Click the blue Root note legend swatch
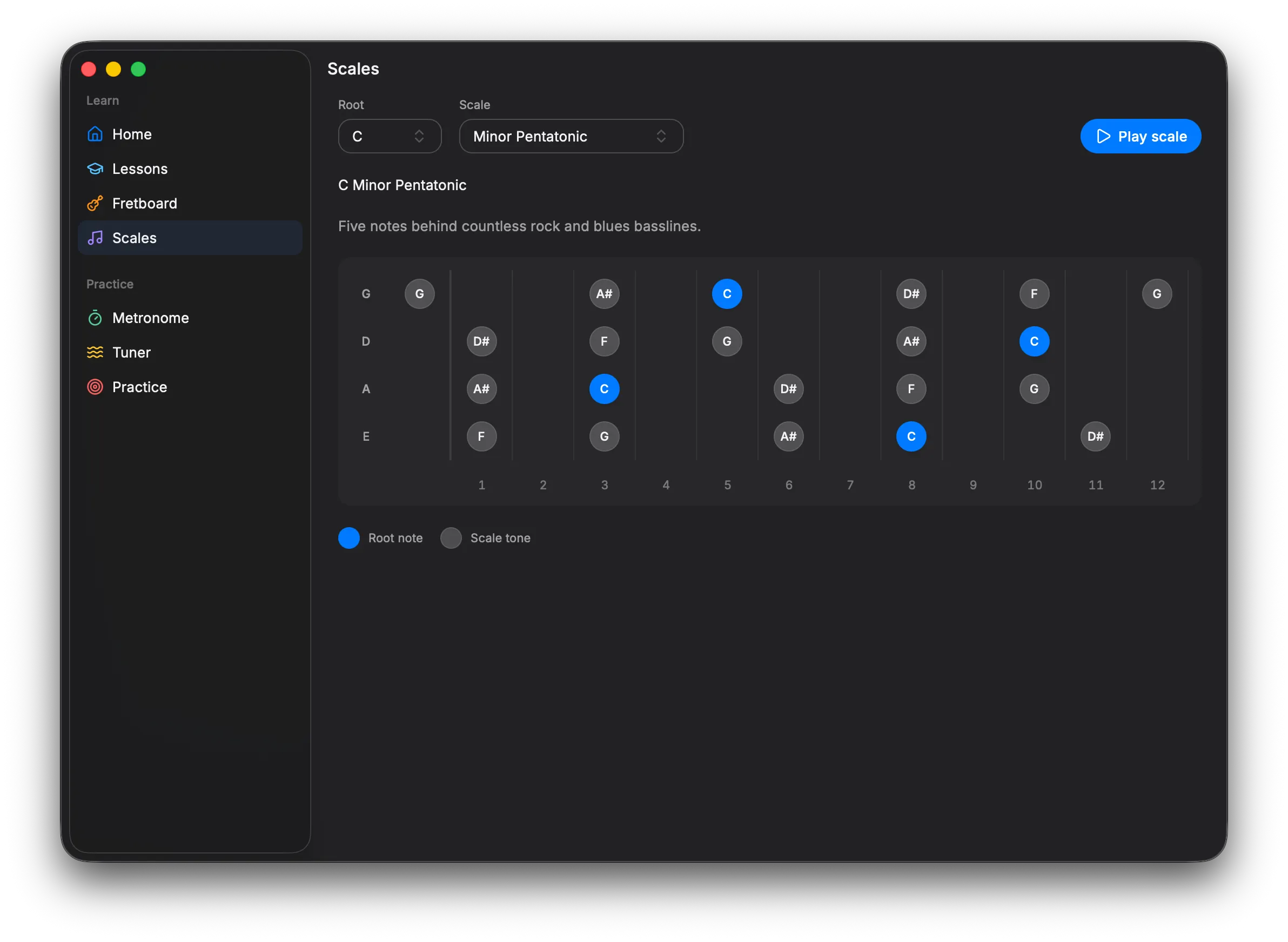Viewport: 1288px width, 942px height. tap(349, 538)
